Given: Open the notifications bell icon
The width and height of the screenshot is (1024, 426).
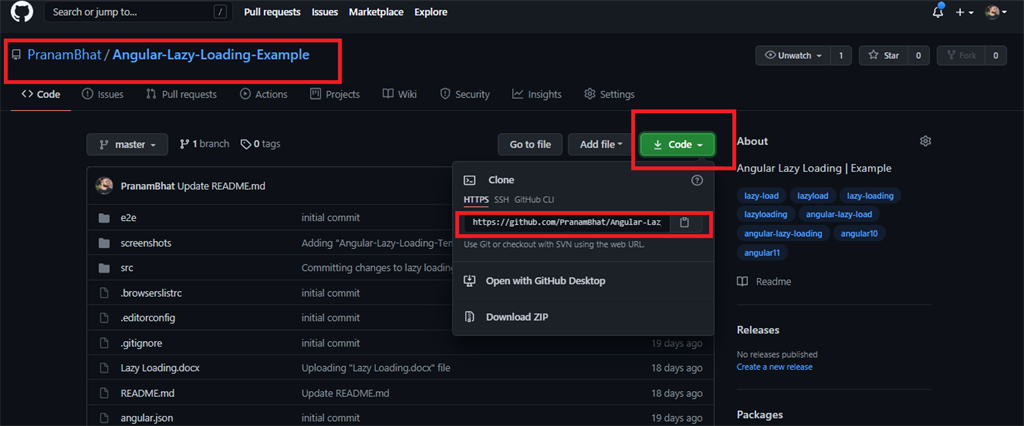Looking at the screenshot, I should coord(938,12).
